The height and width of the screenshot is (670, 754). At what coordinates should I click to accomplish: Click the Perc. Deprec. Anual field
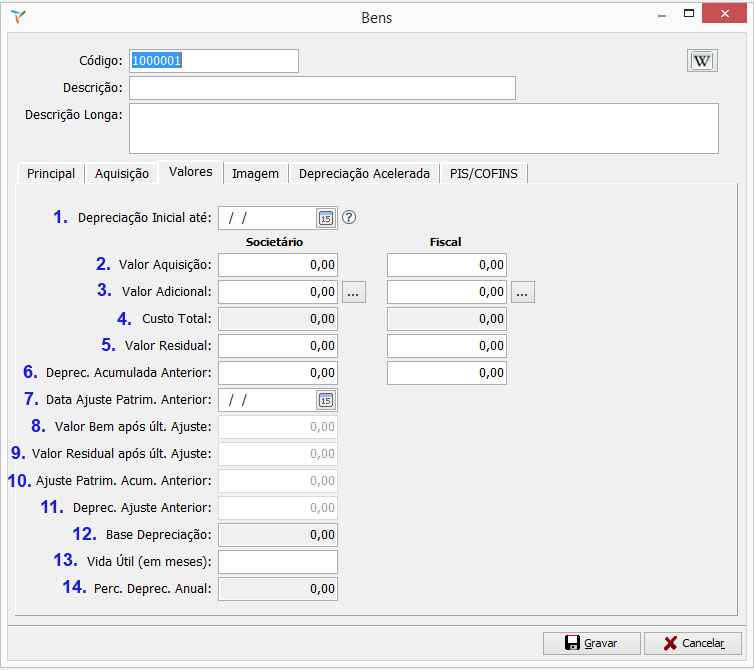point(278,589)
